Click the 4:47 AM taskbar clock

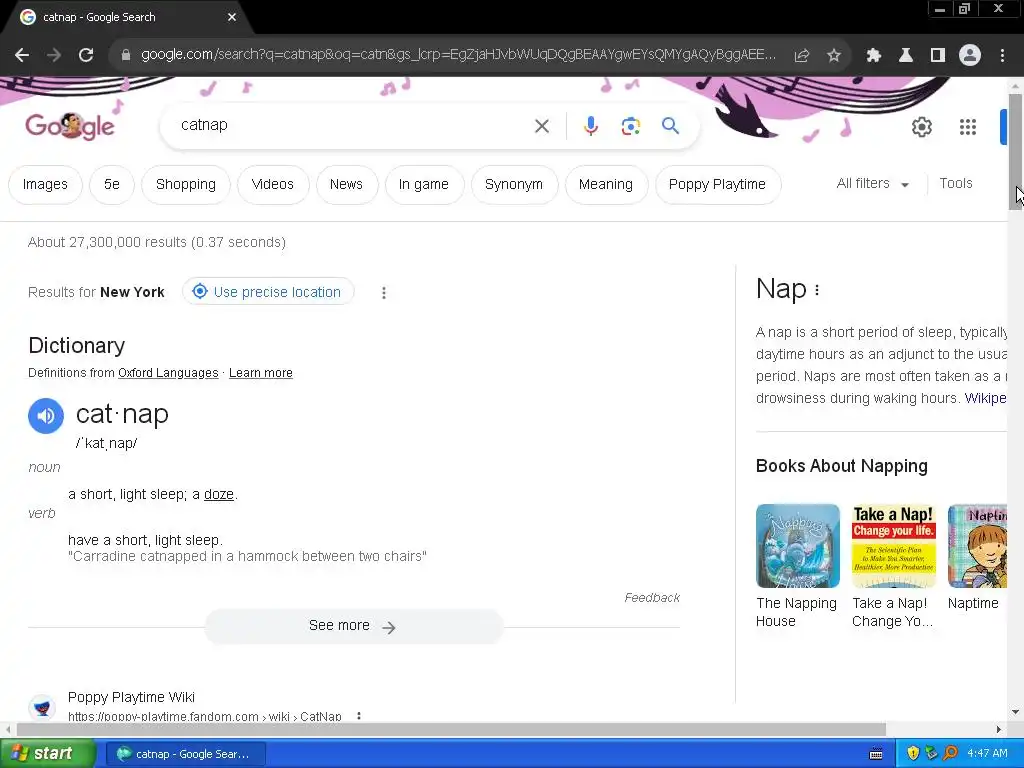tap(987, 754)
